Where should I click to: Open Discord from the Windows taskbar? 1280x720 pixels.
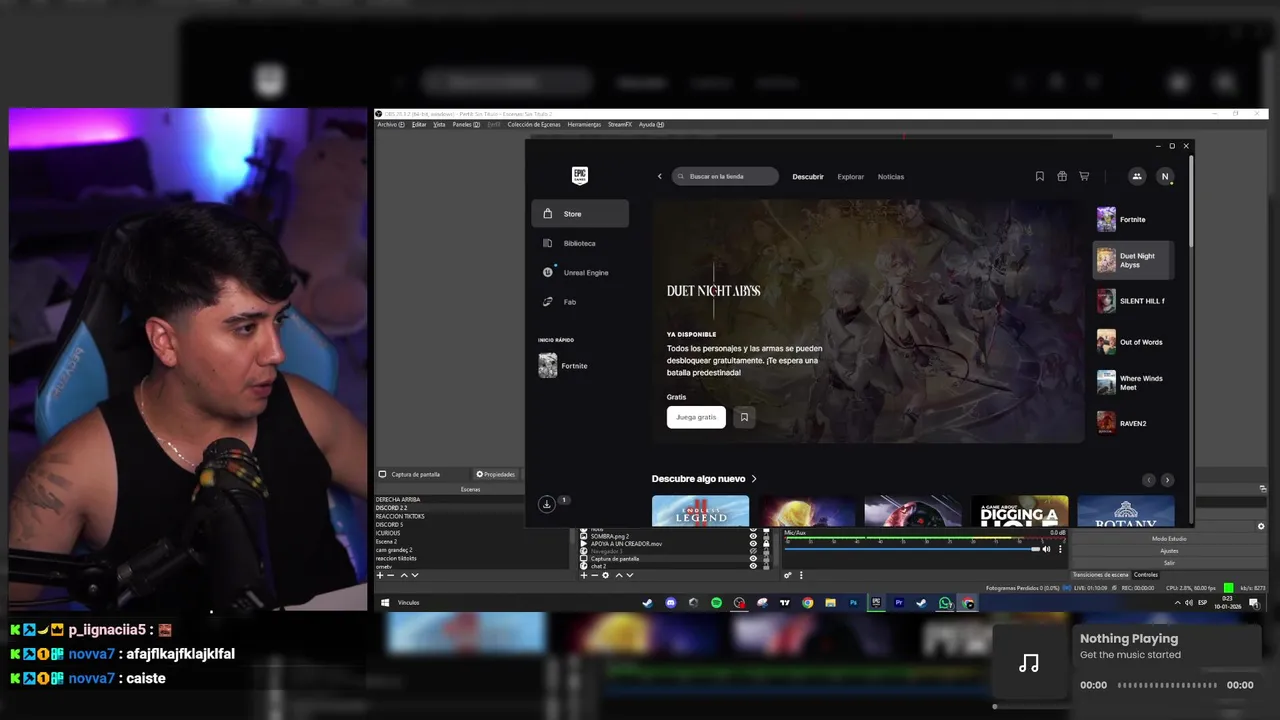point(671,603)
